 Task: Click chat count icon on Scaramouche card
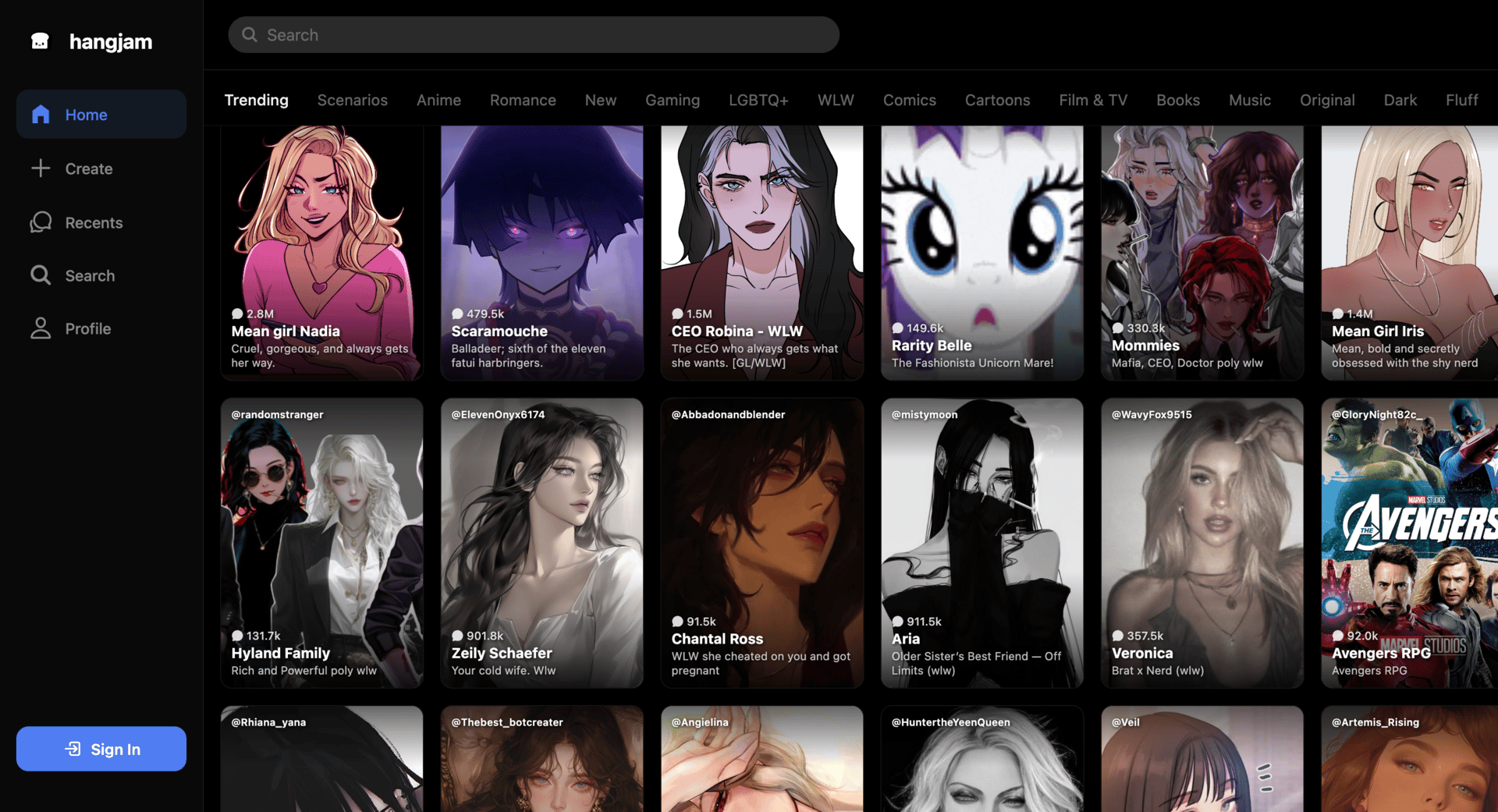point(457,314)
